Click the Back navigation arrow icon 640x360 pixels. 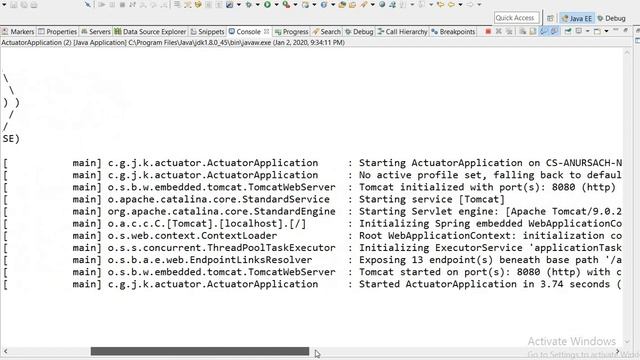coord(451,4)
